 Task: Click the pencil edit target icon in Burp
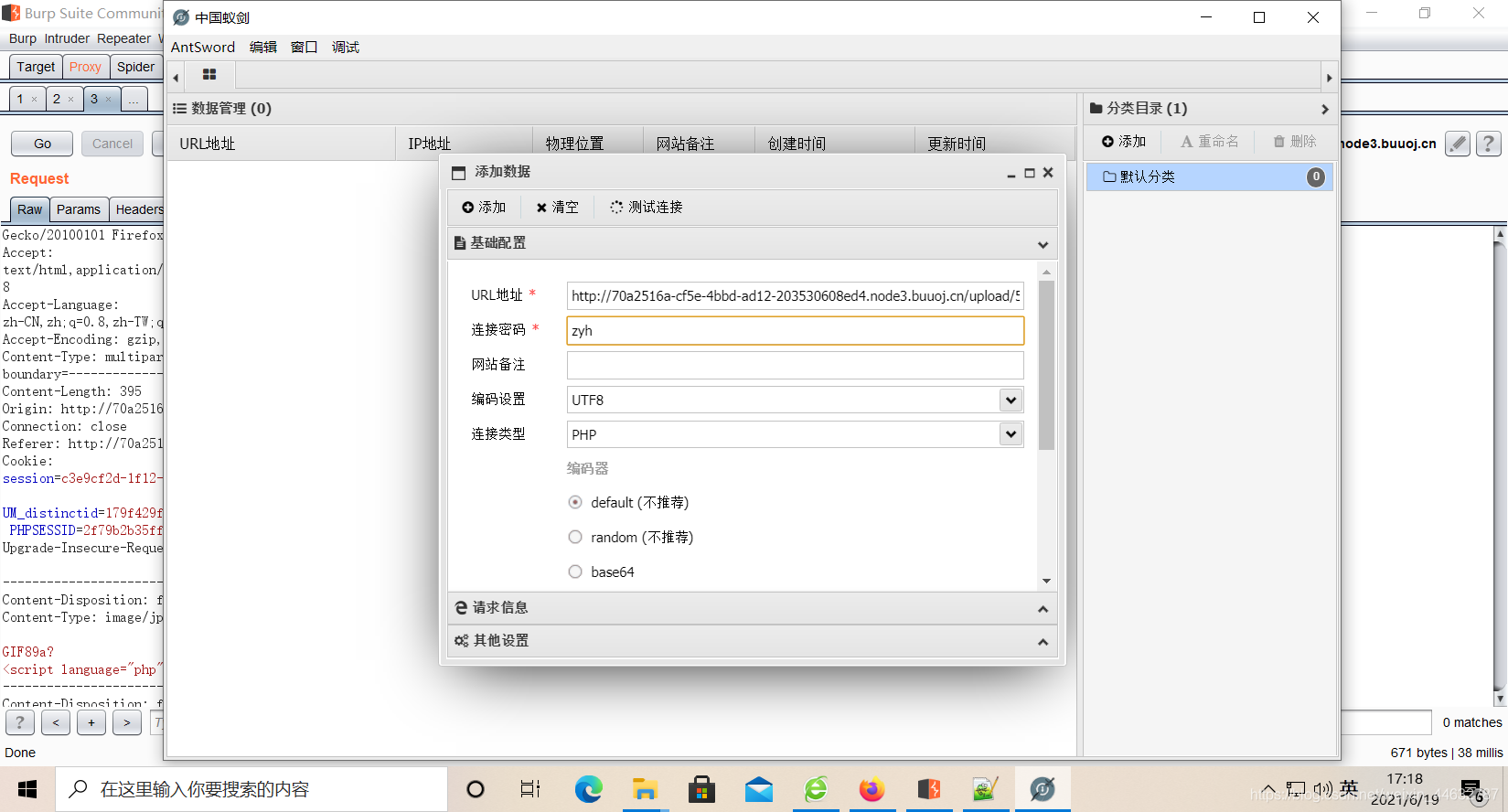coord(1458,144)
